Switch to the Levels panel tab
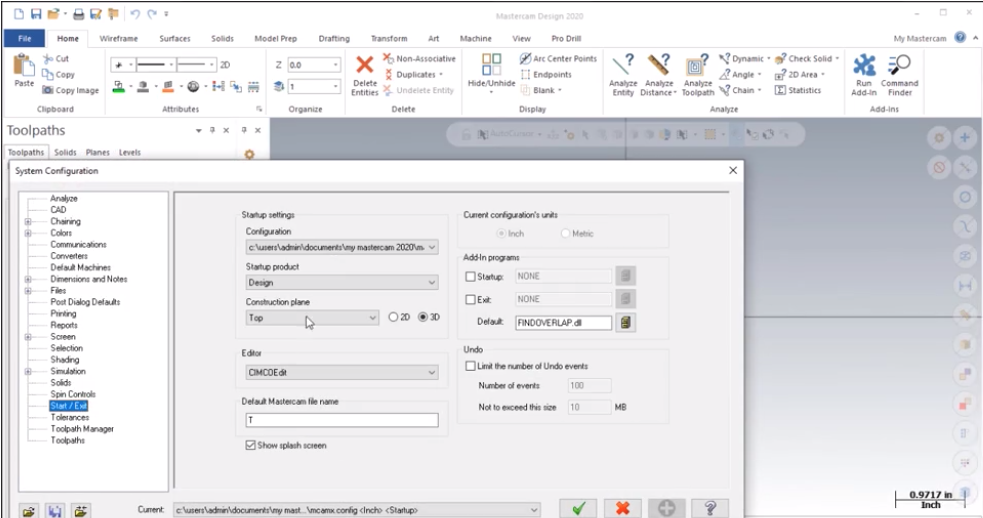983x518 pixels. click(130, 152)
